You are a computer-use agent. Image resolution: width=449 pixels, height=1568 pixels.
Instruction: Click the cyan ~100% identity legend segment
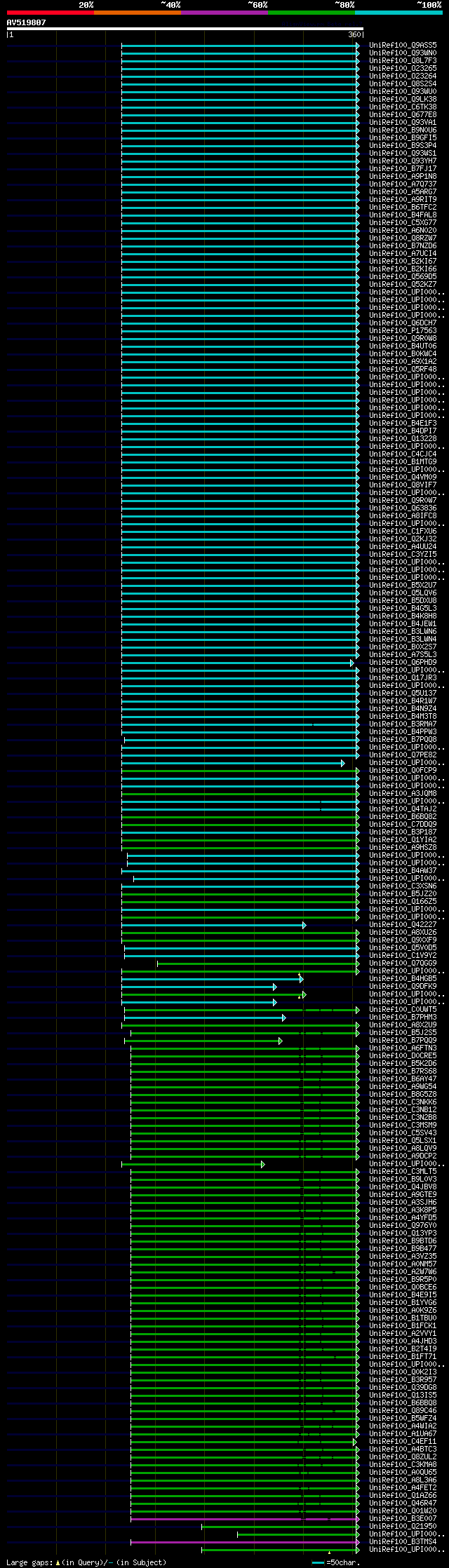[398, 13]
